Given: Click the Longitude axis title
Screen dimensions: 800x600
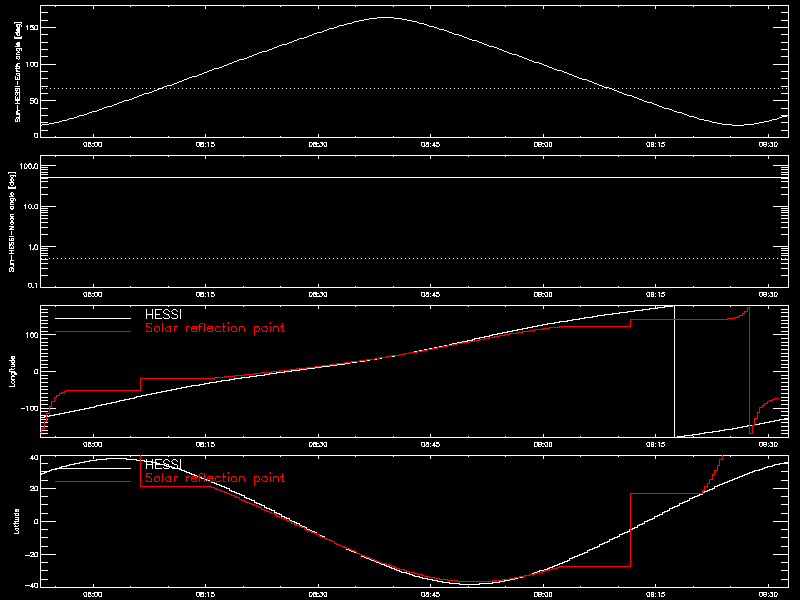Looking at the screenshot, I should 12,371.
